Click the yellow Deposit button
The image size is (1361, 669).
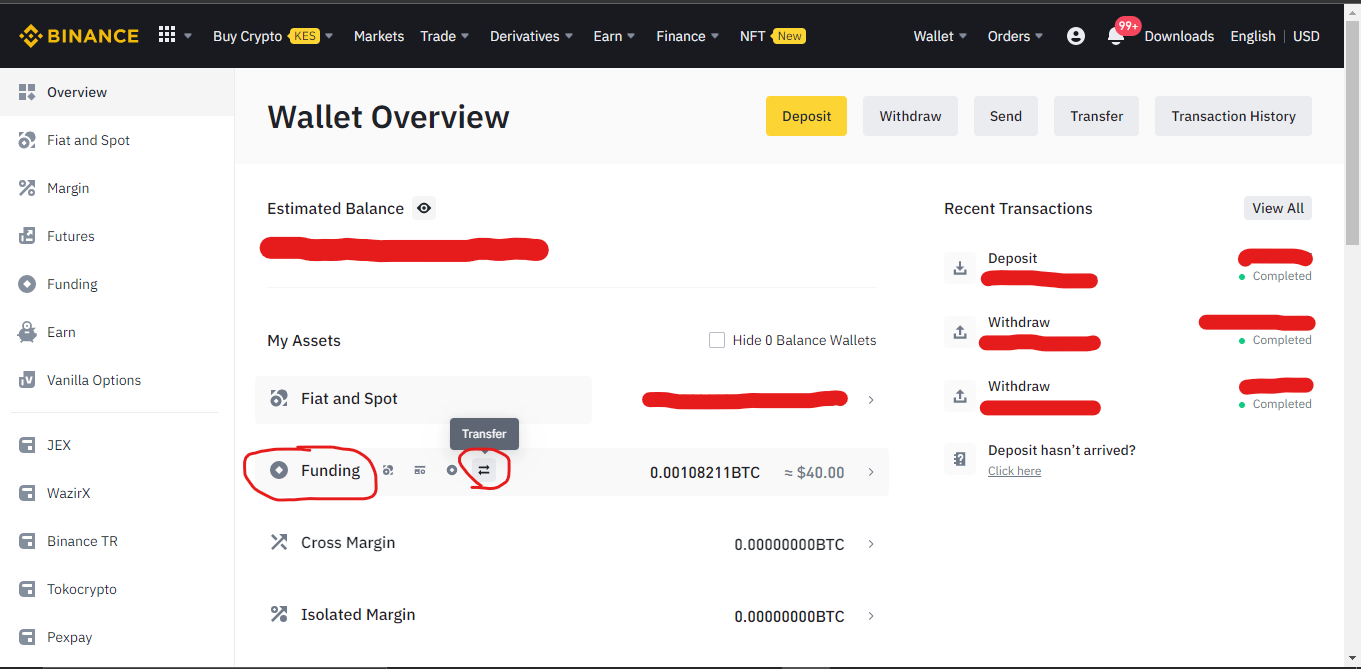(x=806, y=116)
